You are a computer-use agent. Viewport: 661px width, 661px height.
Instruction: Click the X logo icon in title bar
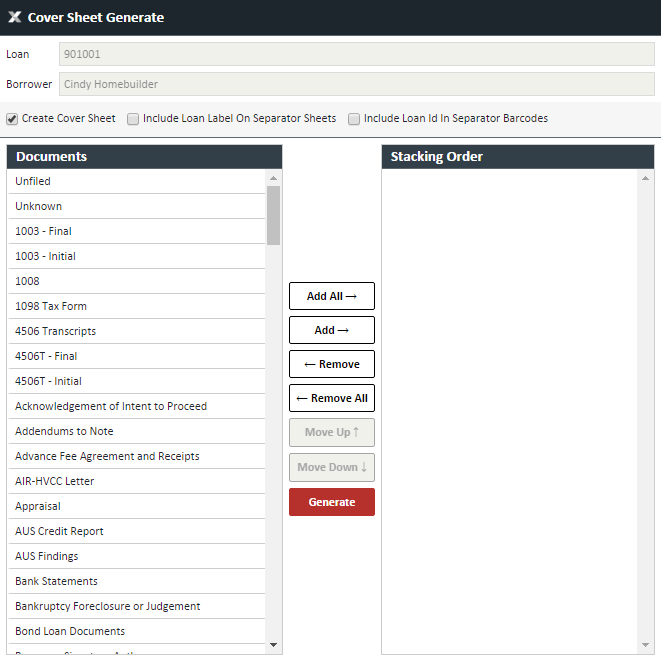[x=14, y=17]
